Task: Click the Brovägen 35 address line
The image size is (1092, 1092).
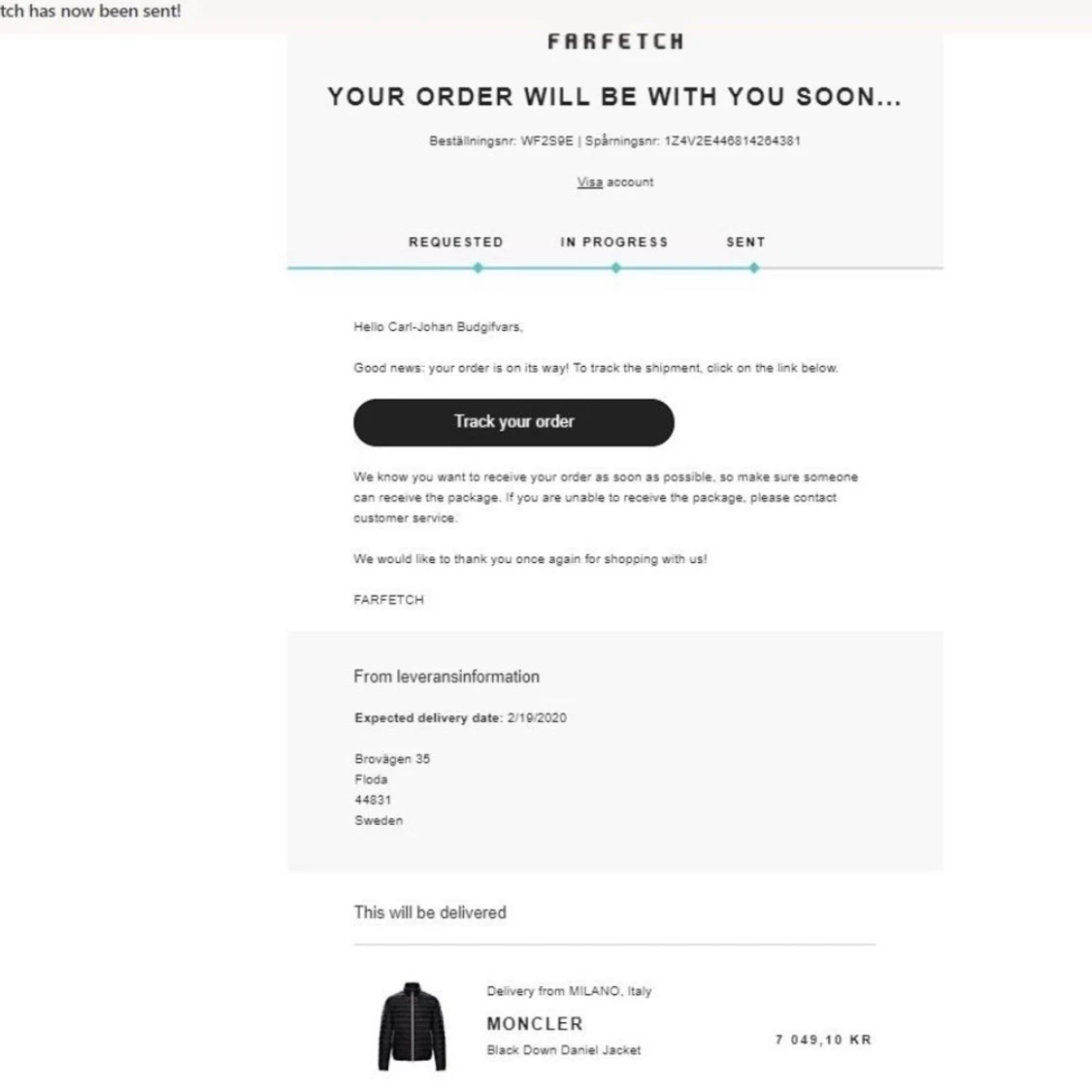Action: coord(392,758)
